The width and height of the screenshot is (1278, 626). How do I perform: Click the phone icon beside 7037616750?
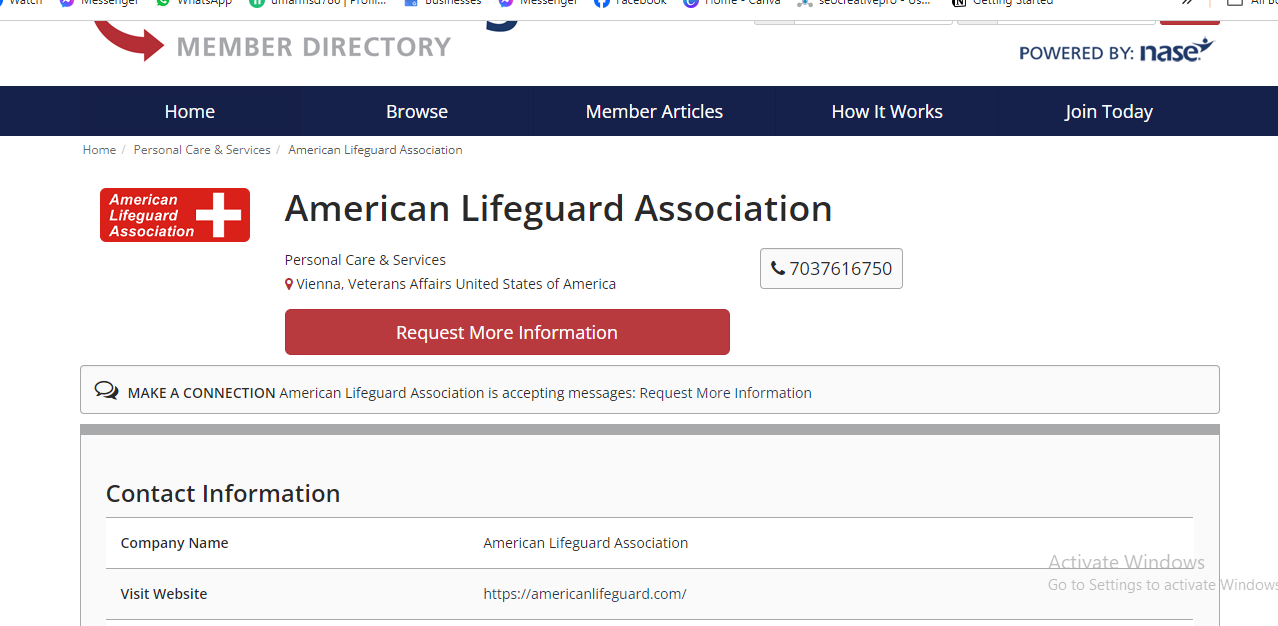(777, 268)
